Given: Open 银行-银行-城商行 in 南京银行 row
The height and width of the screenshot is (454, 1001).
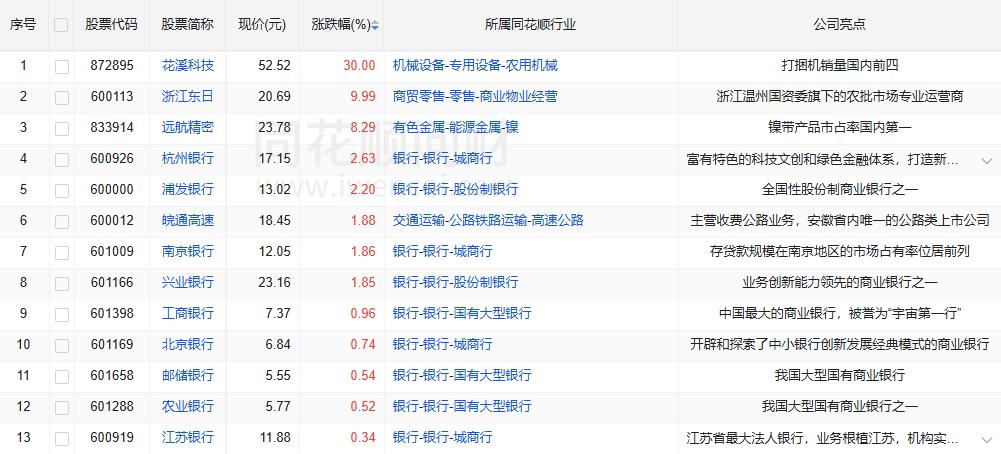Looking at the screenshot, I should (442, 252).
